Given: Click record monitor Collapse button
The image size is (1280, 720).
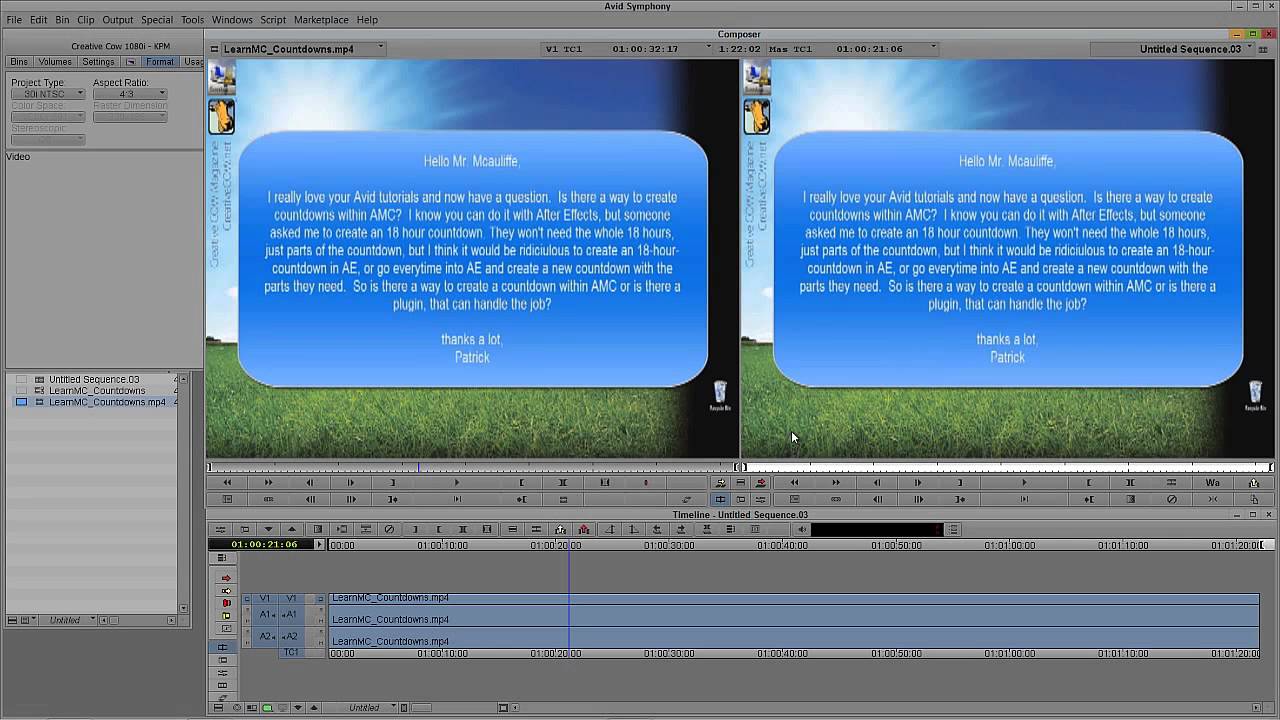Looking at the screenshot, I should [x=1213, y=499].
